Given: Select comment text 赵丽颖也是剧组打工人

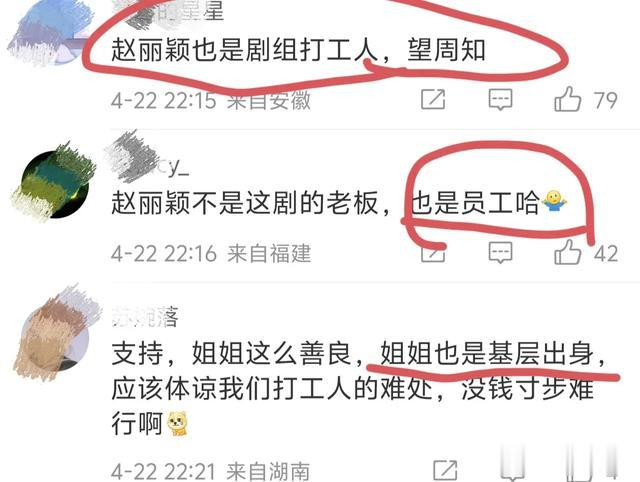Looking at the screenshot, I should 244,51.
